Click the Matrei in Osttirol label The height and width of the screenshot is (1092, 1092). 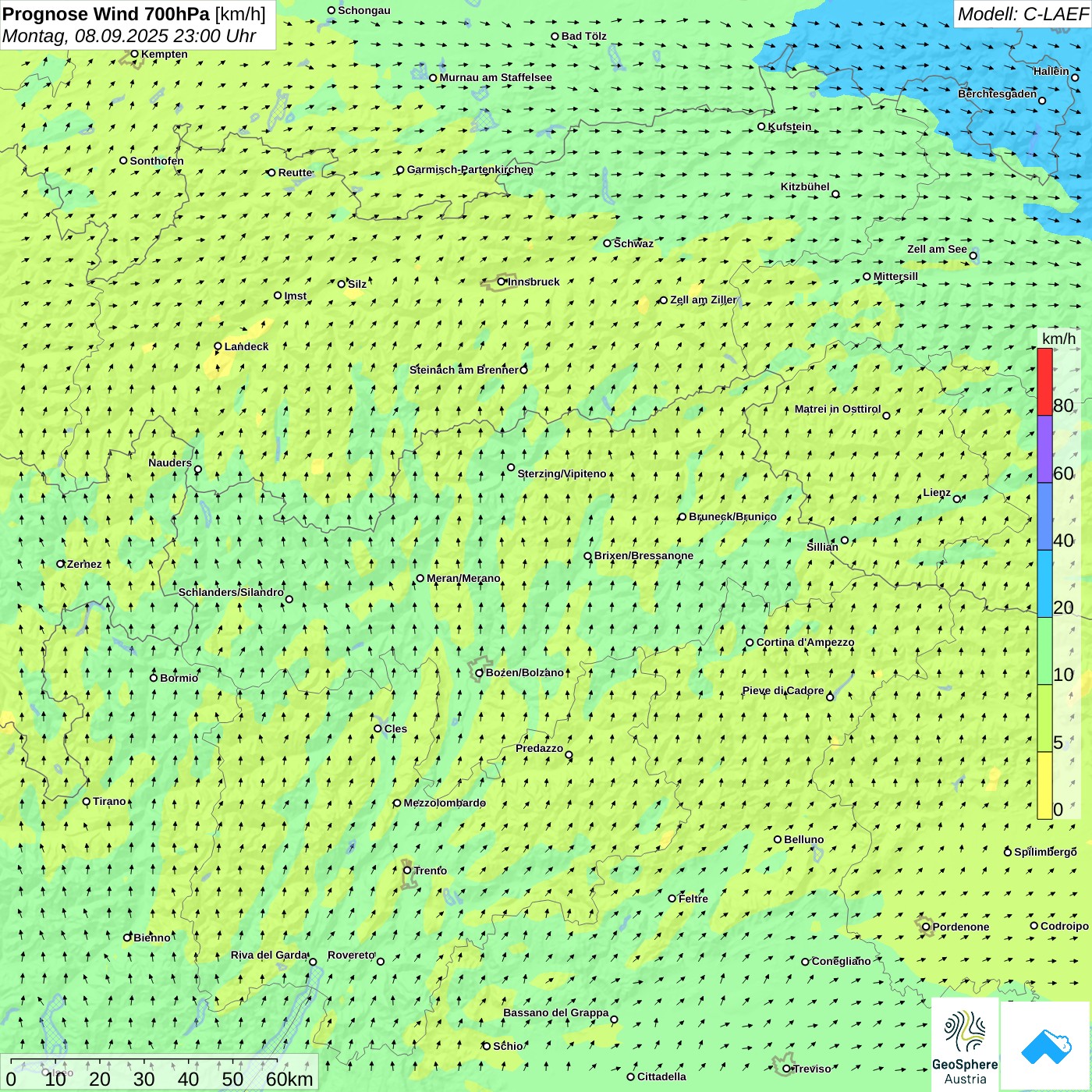point(838,409)
